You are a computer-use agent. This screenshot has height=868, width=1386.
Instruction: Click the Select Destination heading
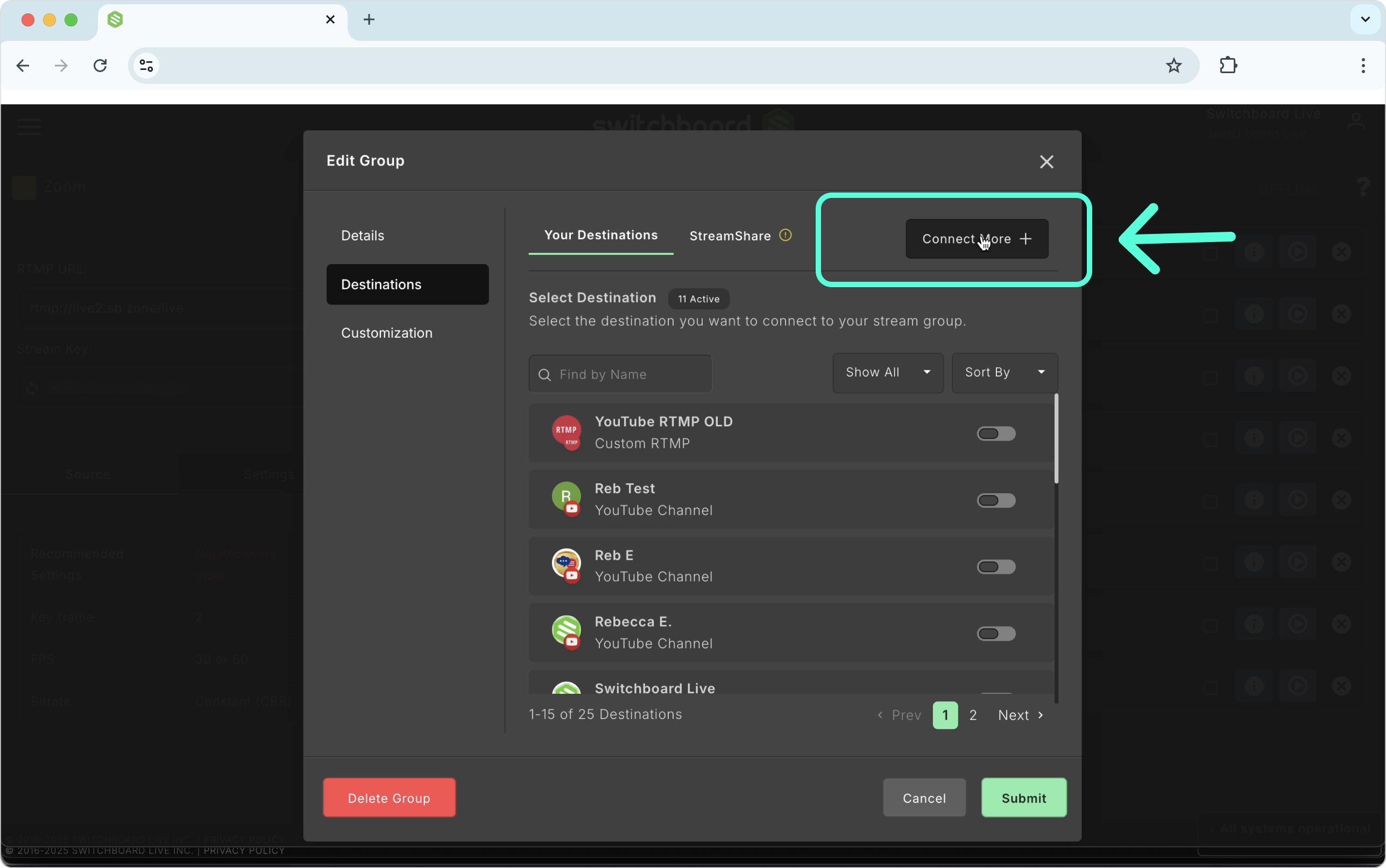(592, 298)
